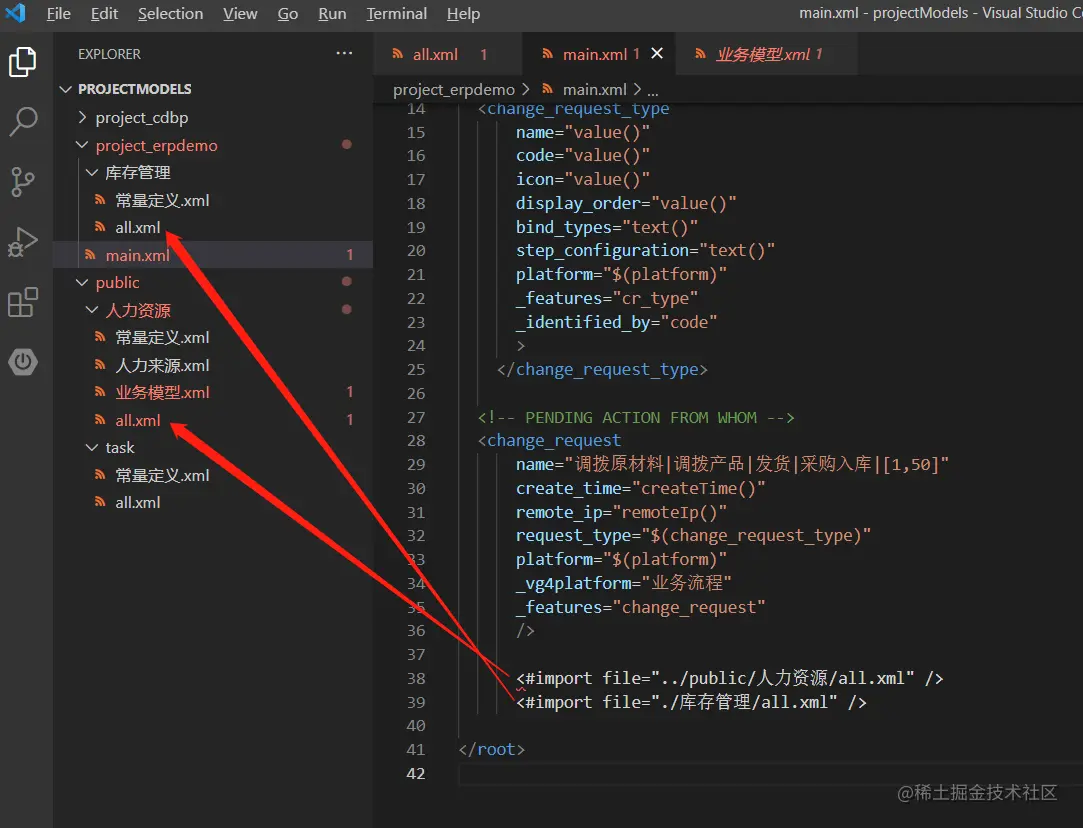Click line number 42 in gutter

coord(416,773)
